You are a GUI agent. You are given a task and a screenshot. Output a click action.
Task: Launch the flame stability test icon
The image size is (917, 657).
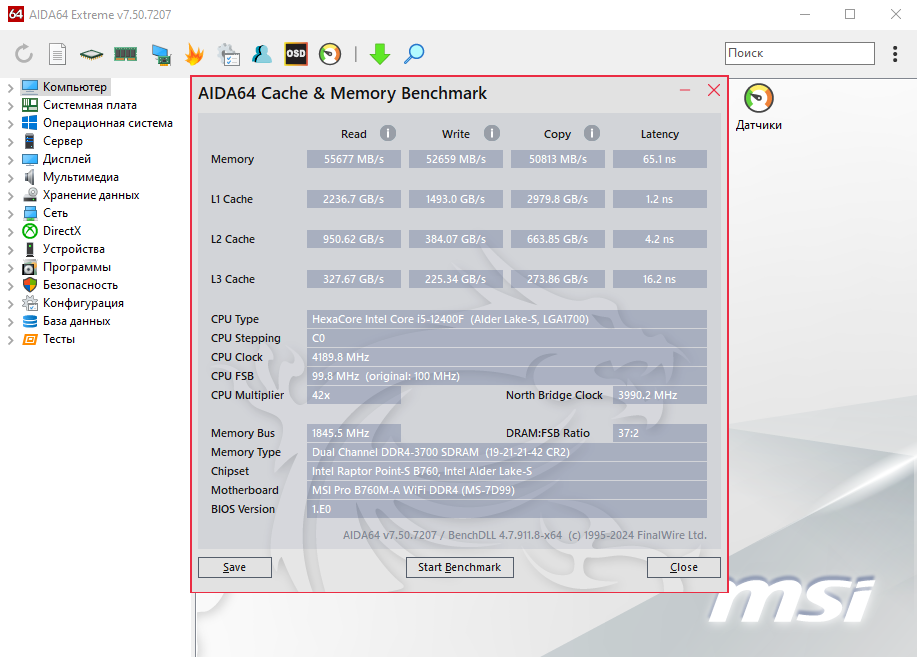194,54
